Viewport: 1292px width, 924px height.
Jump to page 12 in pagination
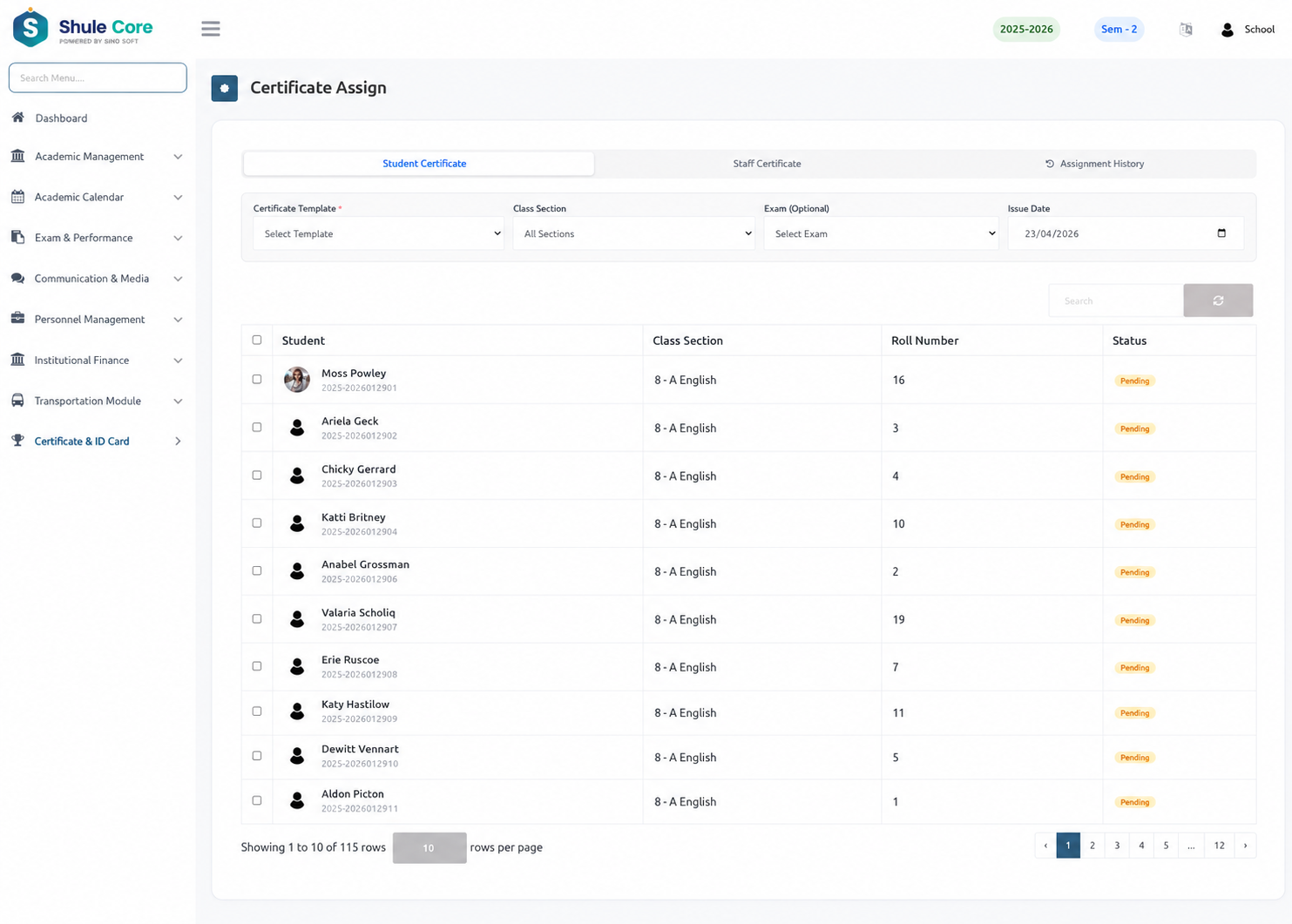click(x=1219, y=846)
